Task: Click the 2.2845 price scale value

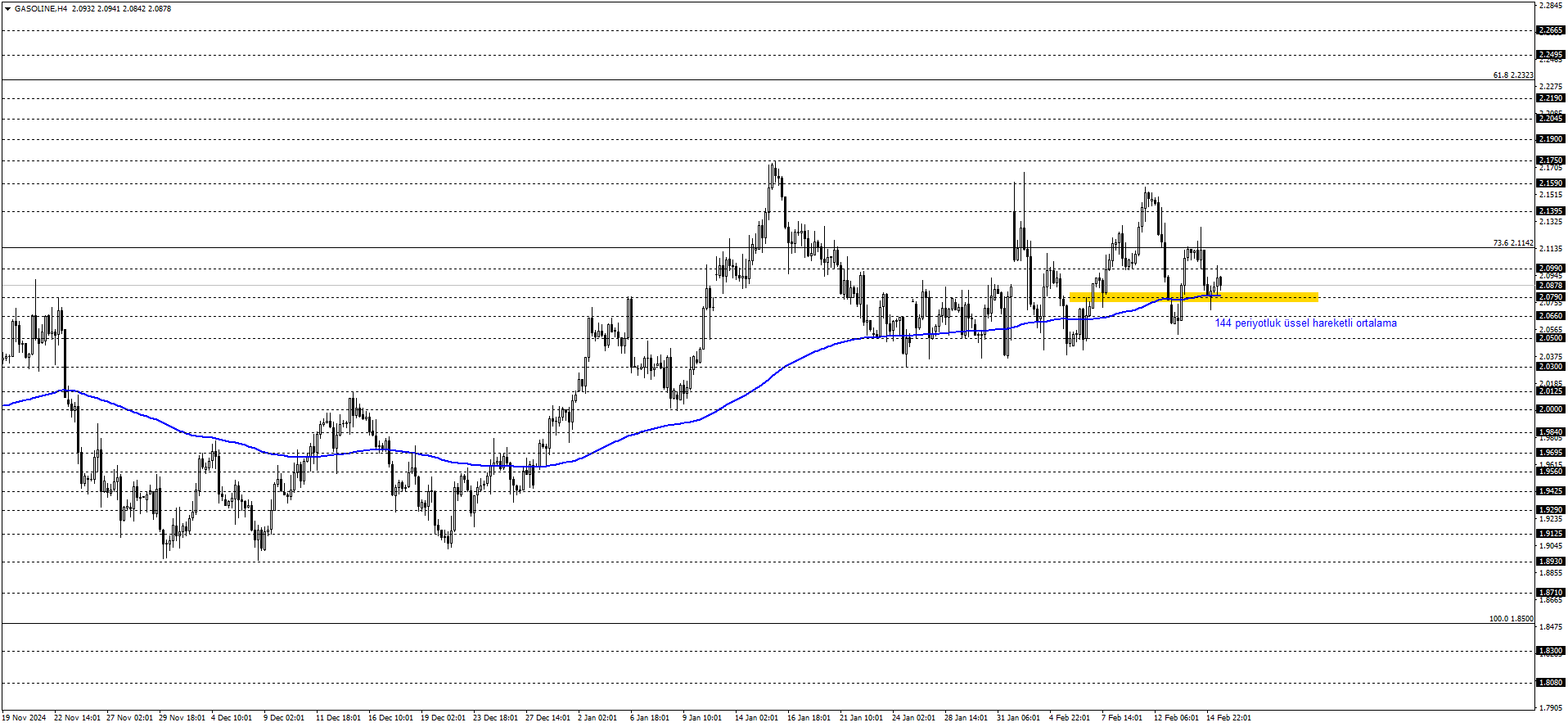Action: click(1551, 5)
